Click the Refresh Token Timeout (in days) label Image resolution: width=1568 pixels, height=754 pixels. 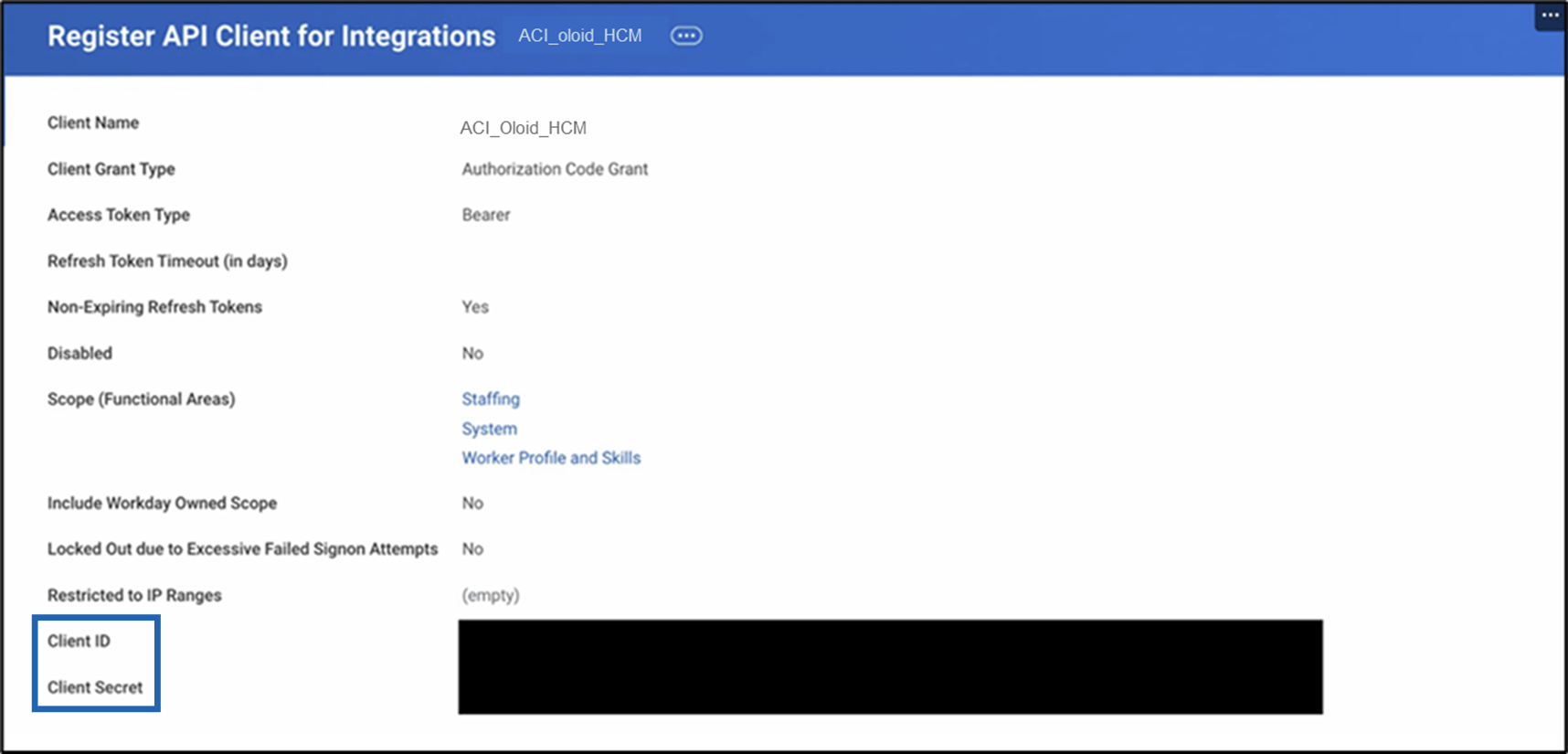pyautogui.click(x=167, y=261)
